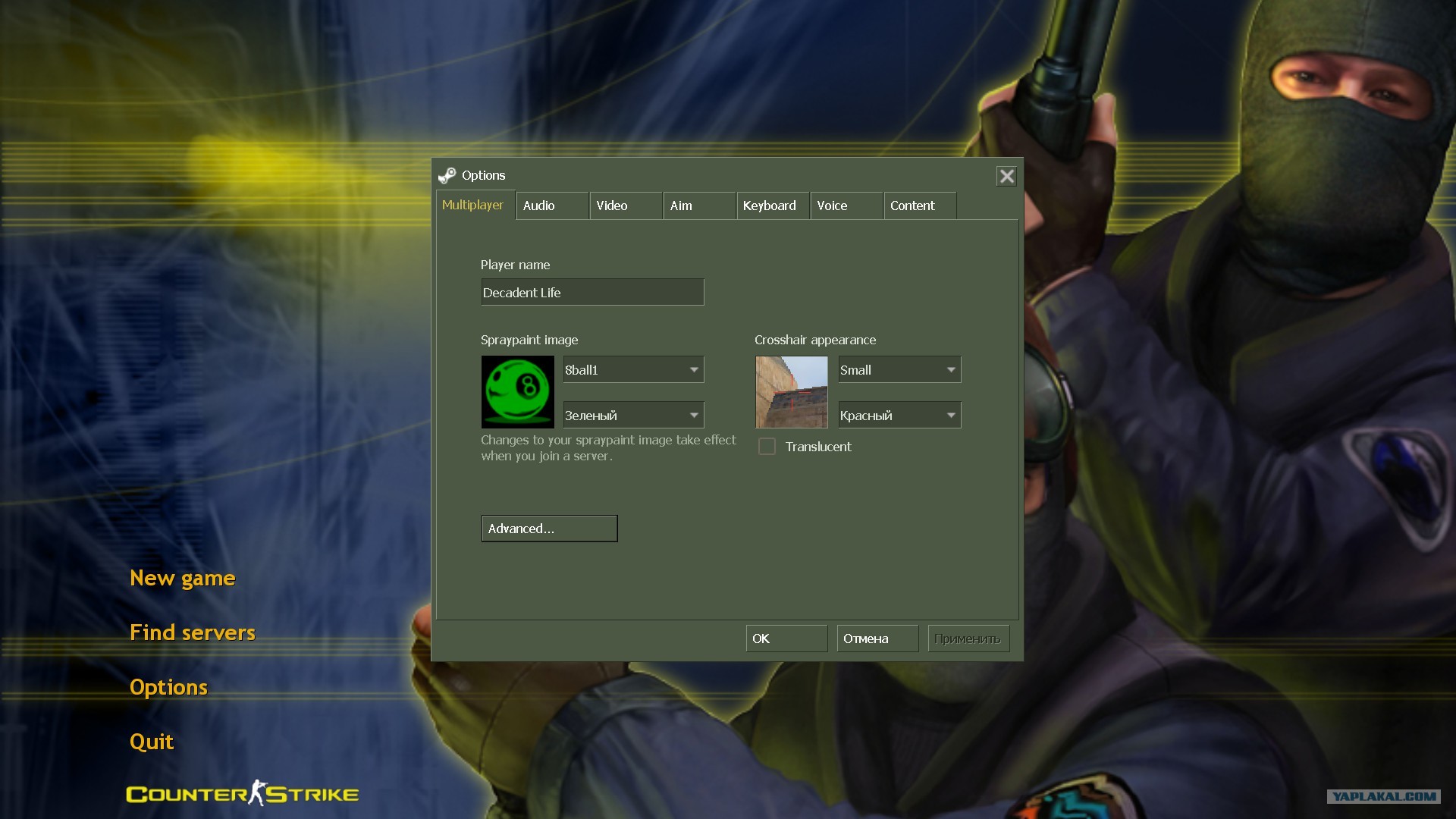This screenshot has height=819, width=1456.
Task: Confirm settings with the OK button
Action: 786,639
